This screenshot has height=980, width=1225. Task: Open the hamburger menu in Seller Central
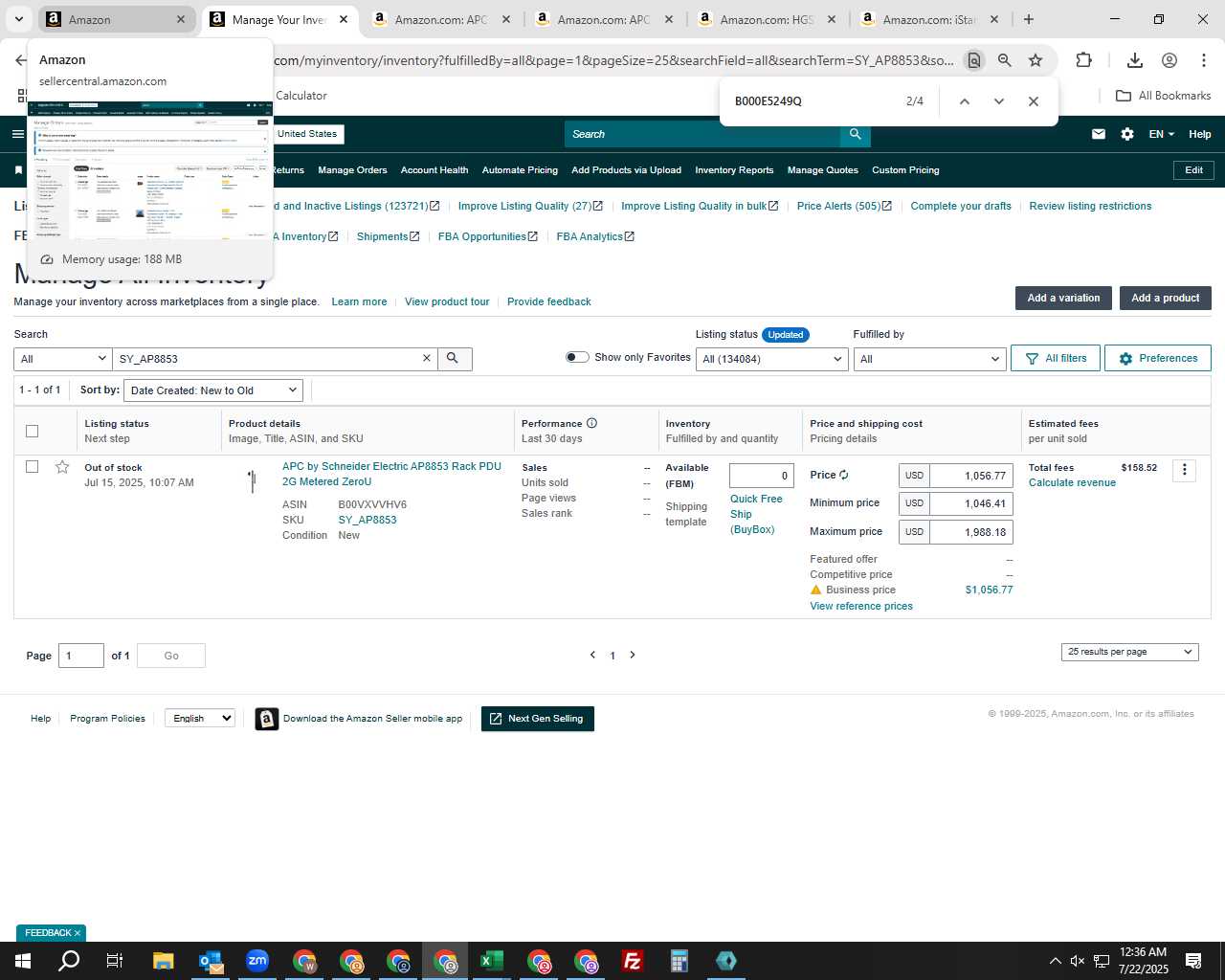click(x=18, y=134)
